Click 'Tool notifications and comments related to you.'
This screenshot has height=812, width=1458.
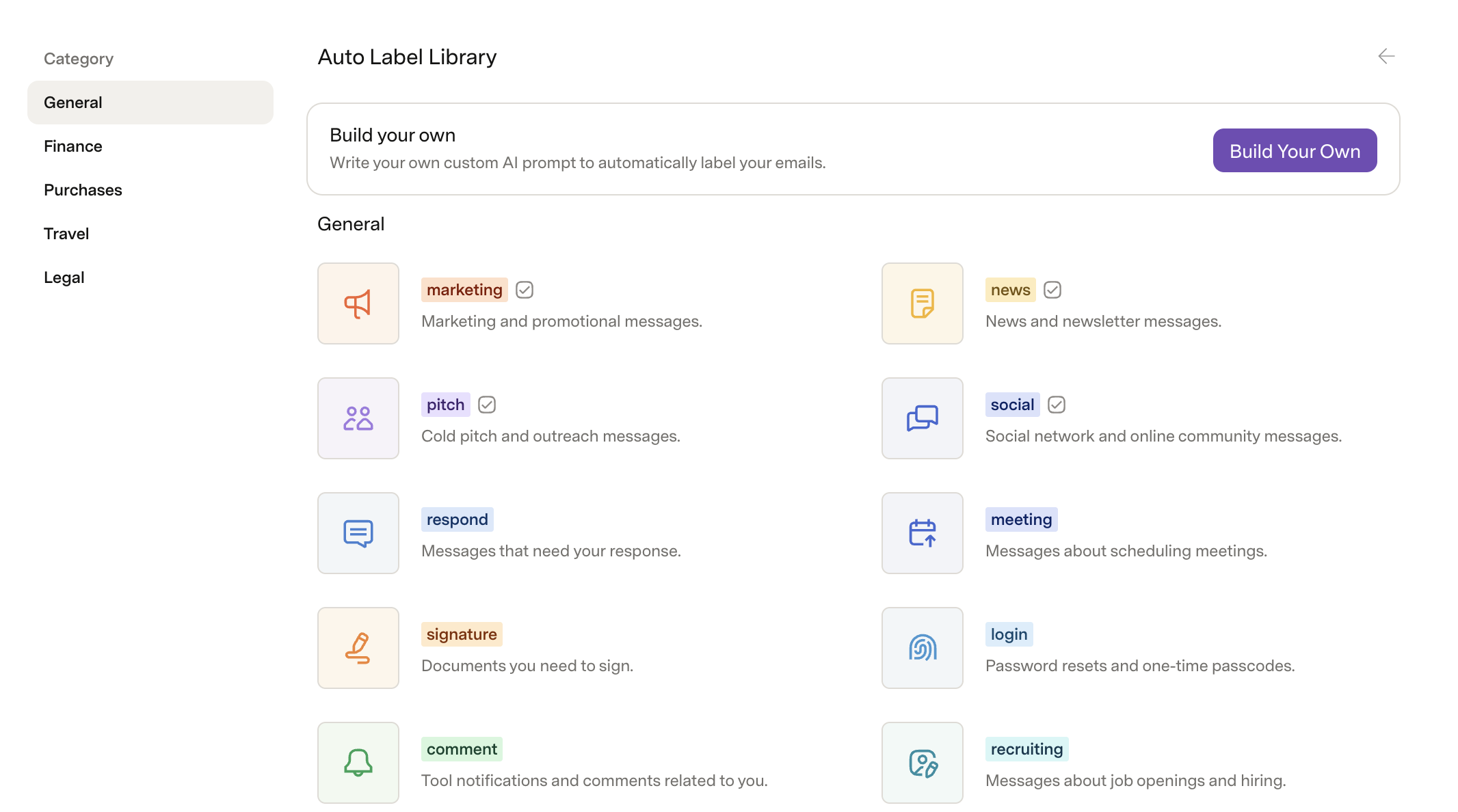click(x=594, y=781)
